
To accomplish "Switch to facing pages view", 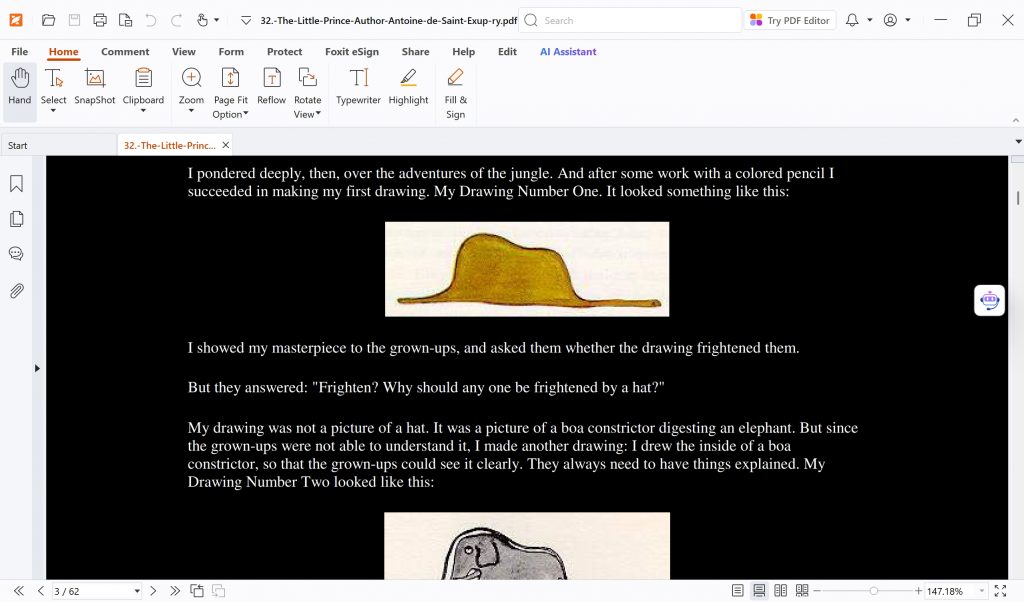I will pyautogui.click(x=780, y=591).
